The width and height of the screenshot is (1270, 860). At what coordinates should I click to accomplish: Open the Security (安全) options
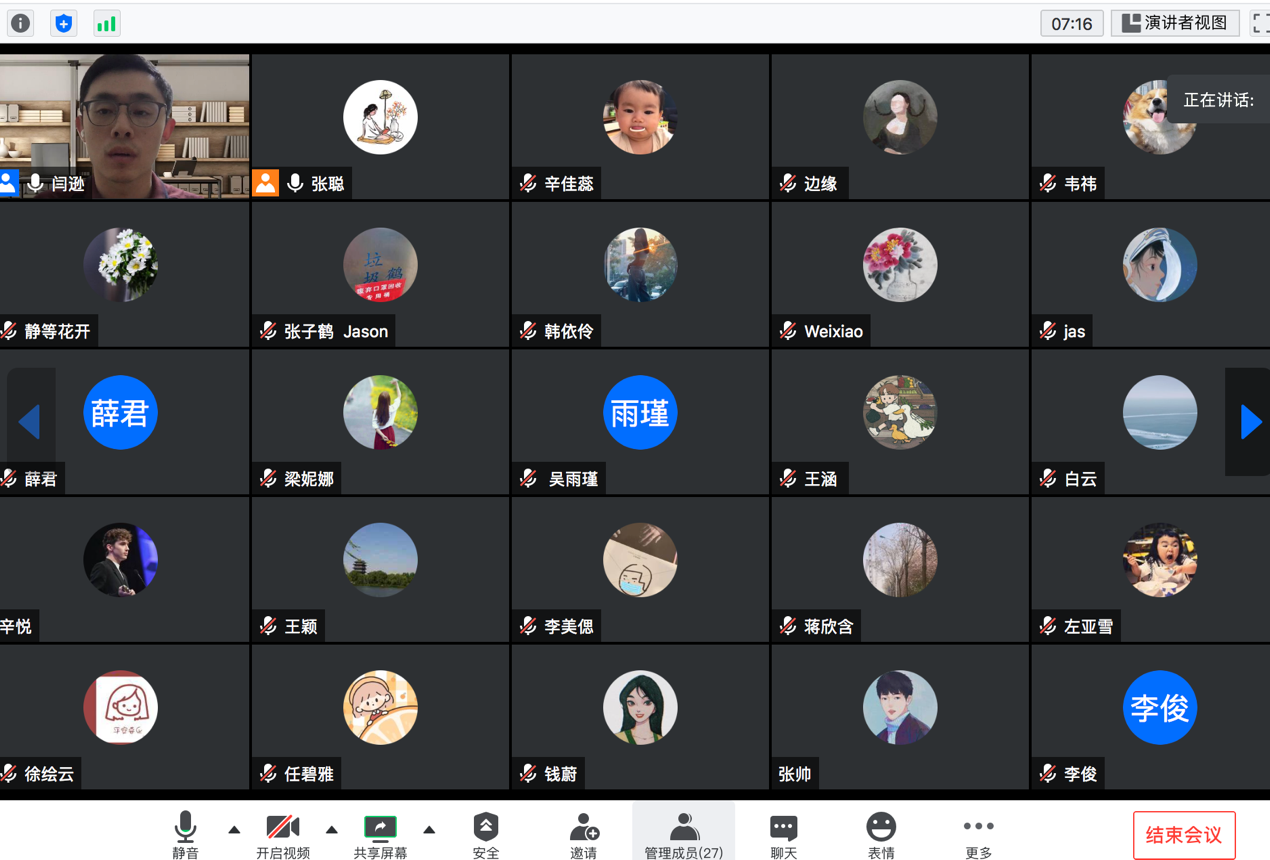point(485,833)
